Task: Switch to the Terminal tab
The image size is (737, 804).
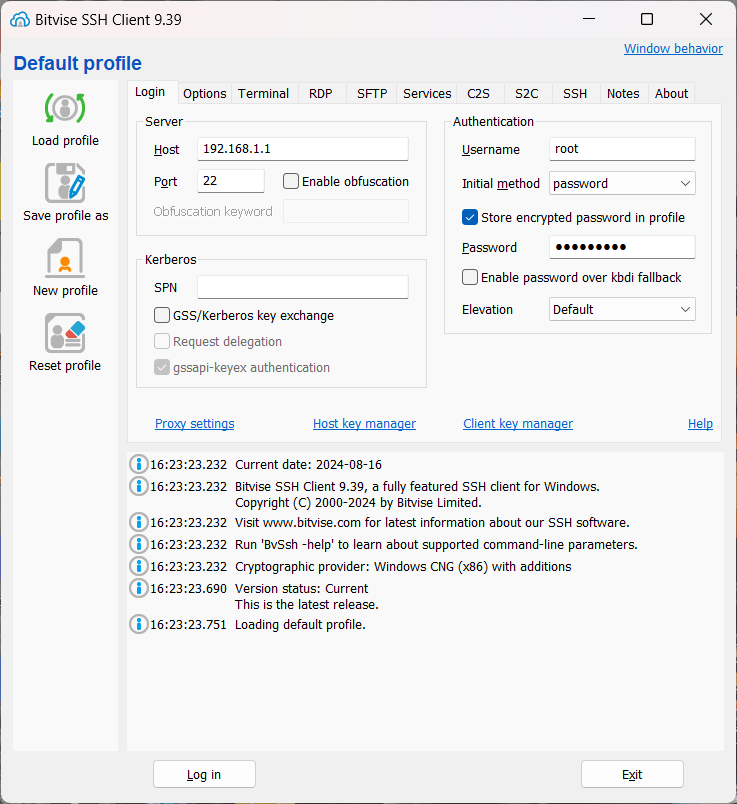Action: point(264,94)
